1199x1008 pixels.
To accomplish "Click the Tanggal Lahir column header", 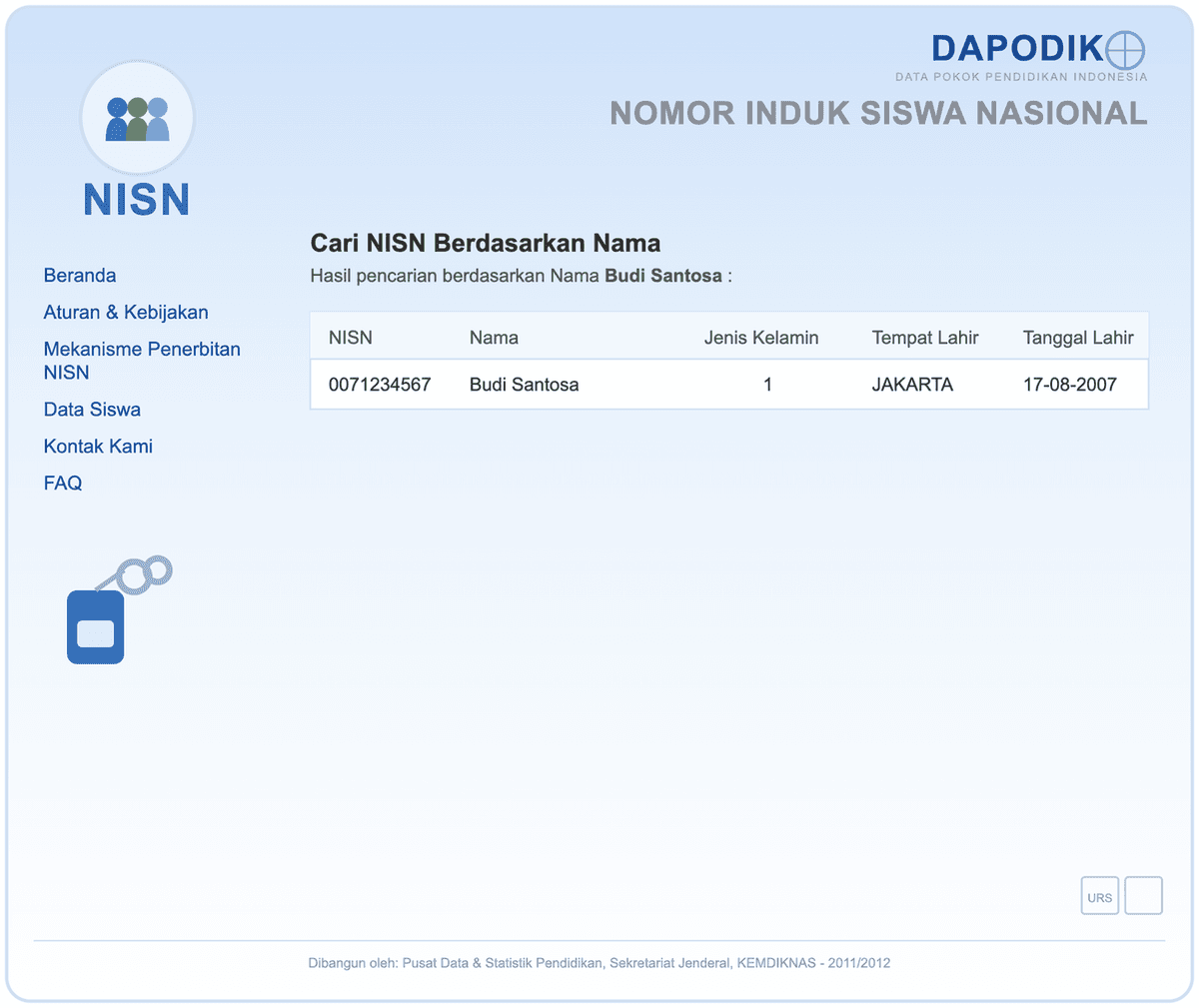I will [1078, 338].
